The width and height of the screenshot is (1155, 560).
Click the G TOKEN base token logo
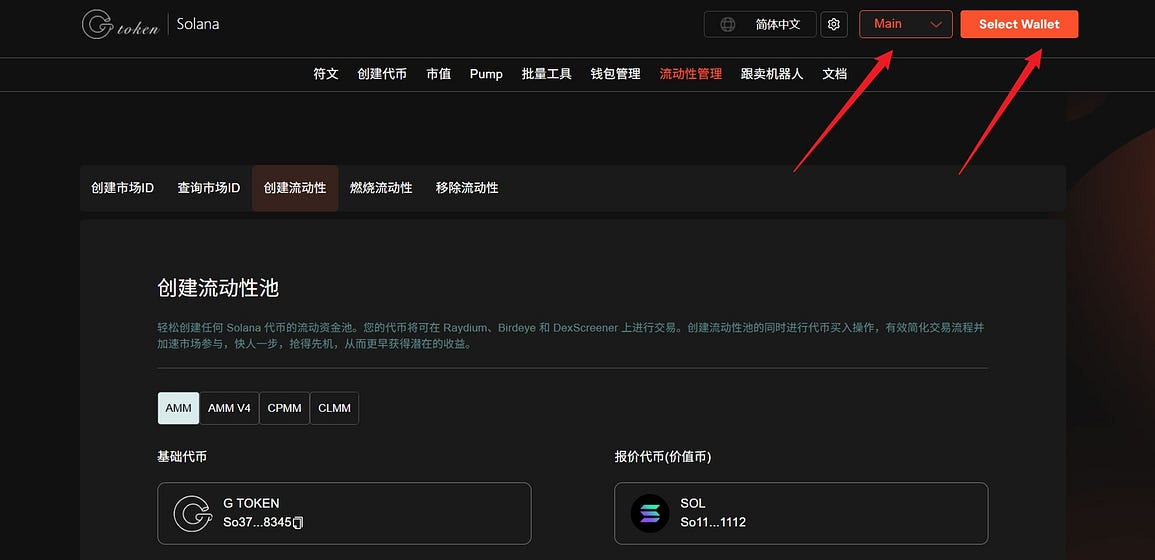click(192, 513)
